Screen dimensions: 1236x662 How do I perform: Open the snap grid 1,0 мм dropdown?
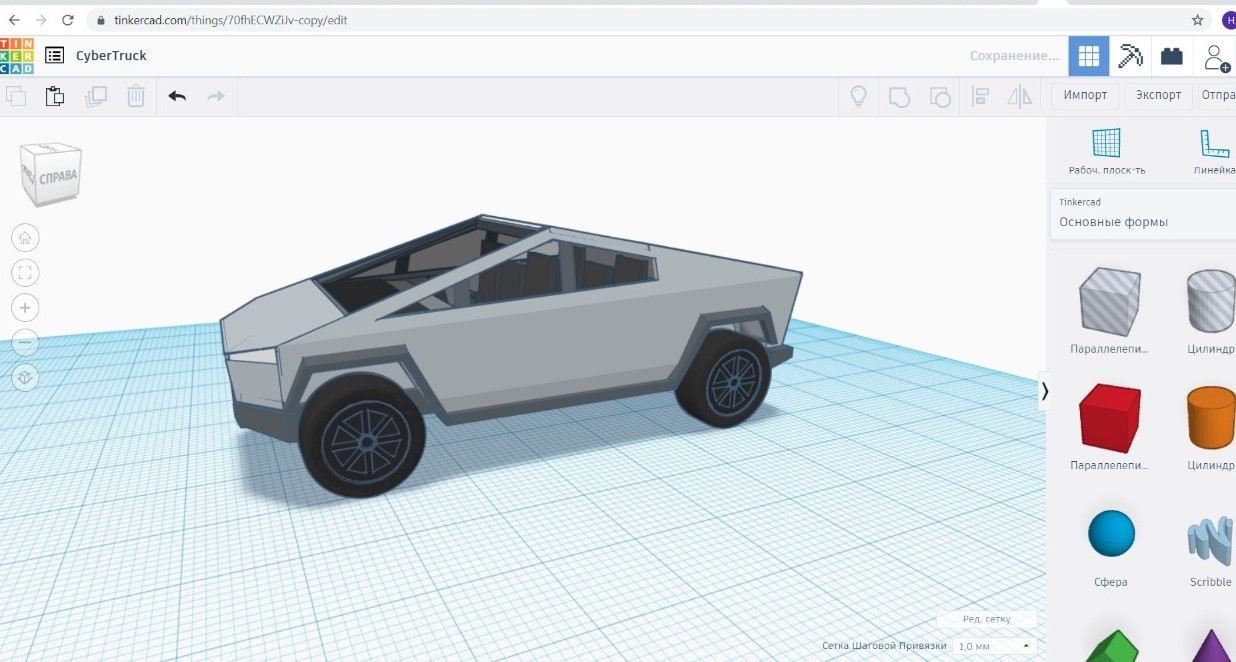[993, 646]
